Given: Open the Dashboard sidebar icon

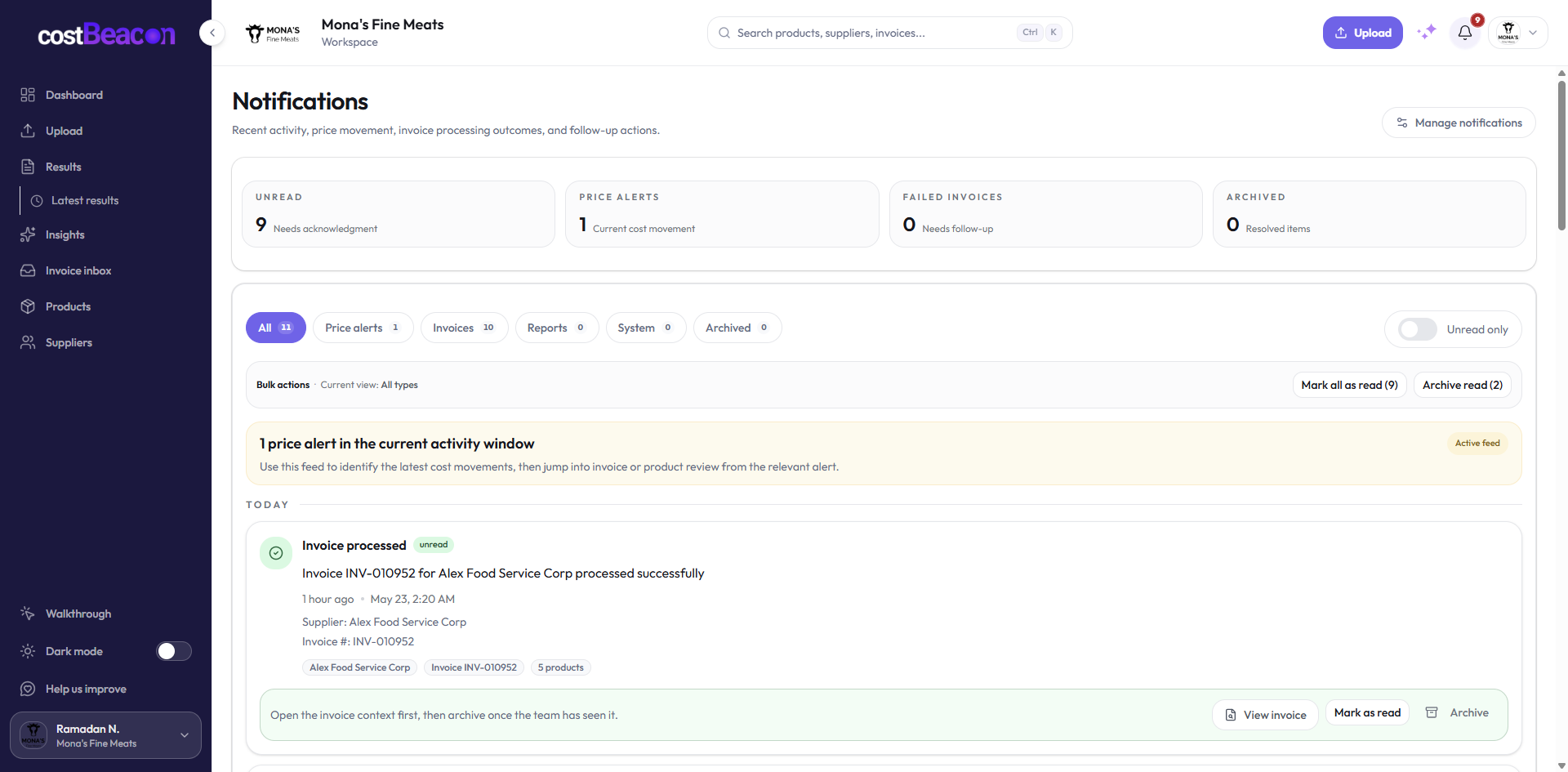Looking at the screenshot, I should 28,95.
